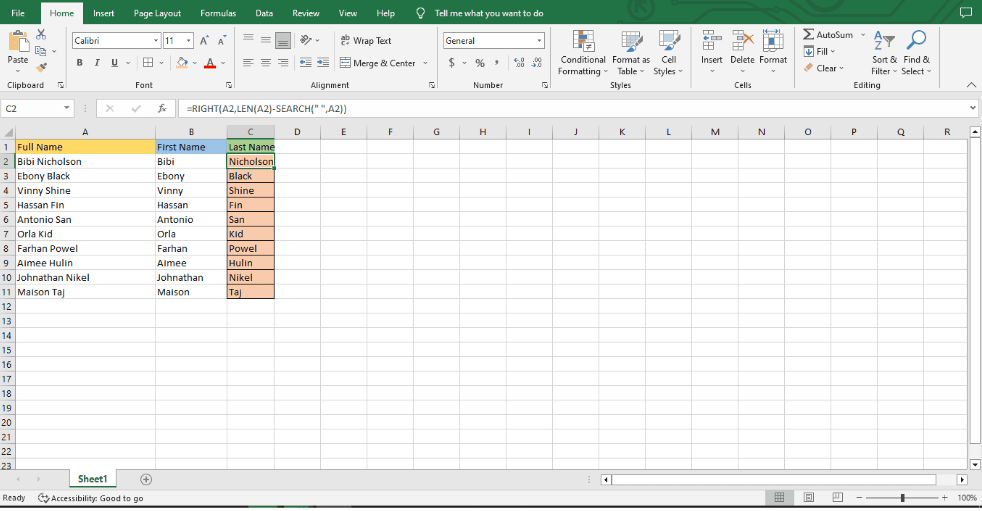Toggle Wrap Text on selected cell
Screen dimensions: 982x511
tap(366, 41)
